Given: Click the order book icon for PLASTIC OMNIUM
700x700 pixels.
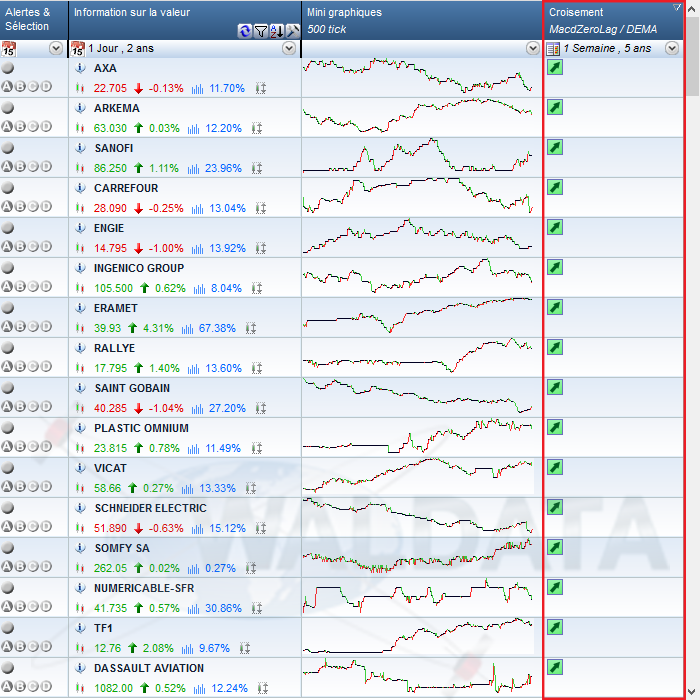Looking at the screenshot, I should tap(257, 448).
